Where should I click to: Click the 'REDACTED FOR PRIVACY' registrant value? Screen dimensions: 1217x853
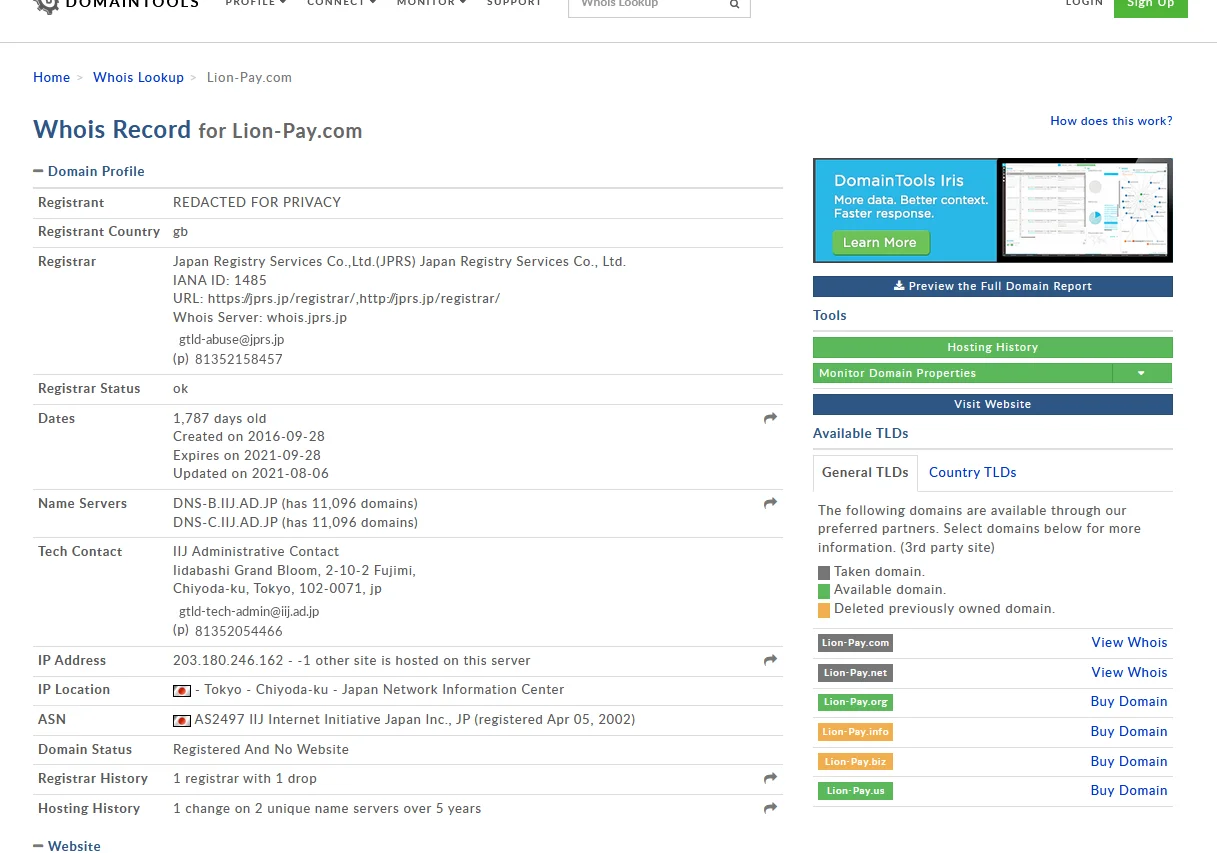tap(257, 202)
